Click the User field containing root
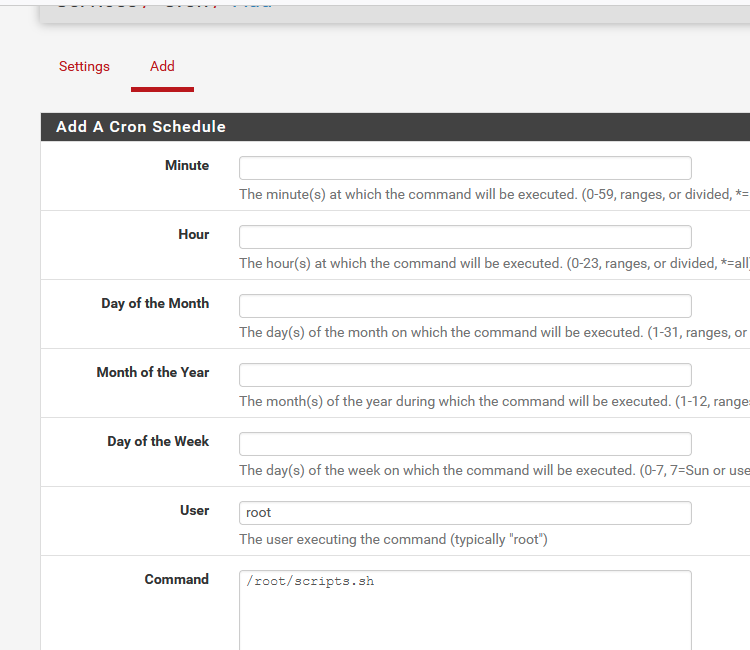 [465, 513]
